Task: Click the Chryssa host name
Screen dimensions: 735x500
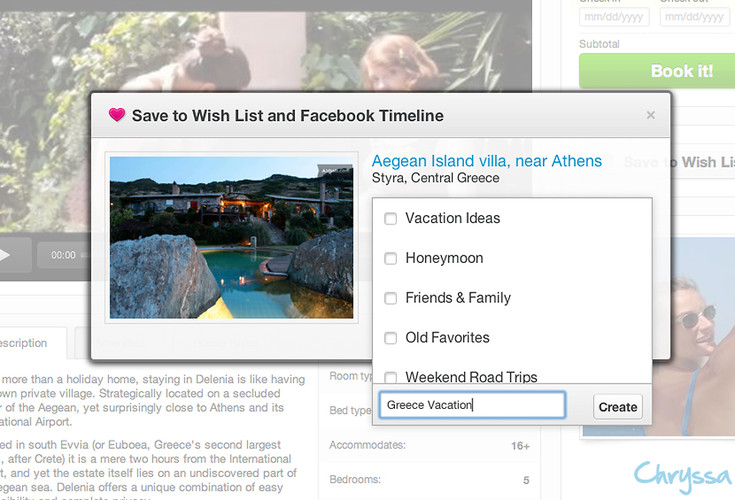Action: point(680,473)
